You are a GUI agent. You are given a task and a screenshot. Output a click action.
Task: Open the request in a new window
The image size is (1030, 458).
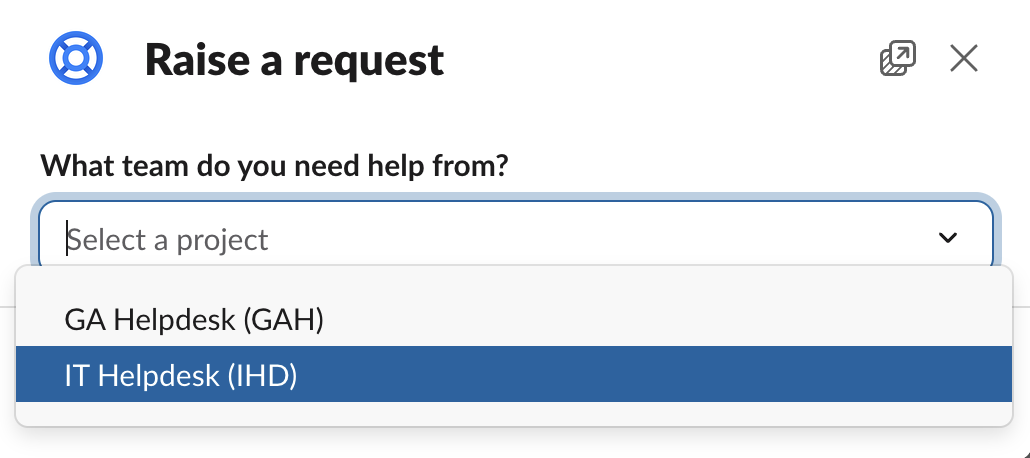tap(897, 59)
